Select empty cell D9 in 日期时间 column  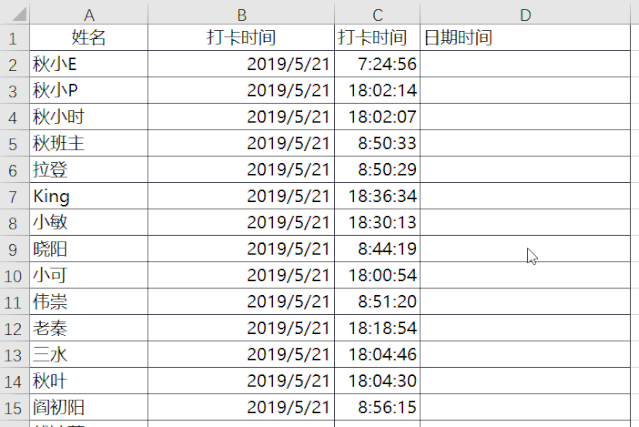525,249
